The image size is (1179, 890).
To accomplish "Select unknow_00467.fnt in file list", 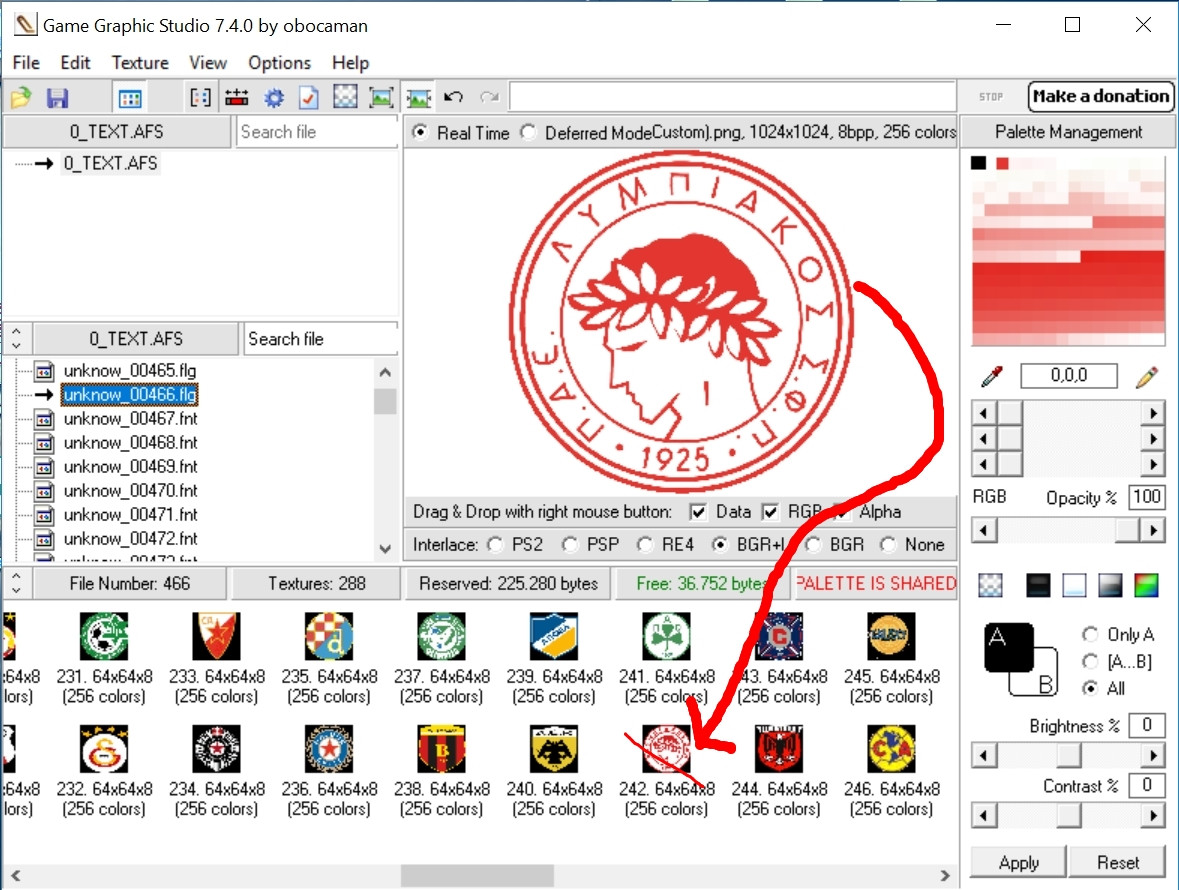I will coord(130,419).
